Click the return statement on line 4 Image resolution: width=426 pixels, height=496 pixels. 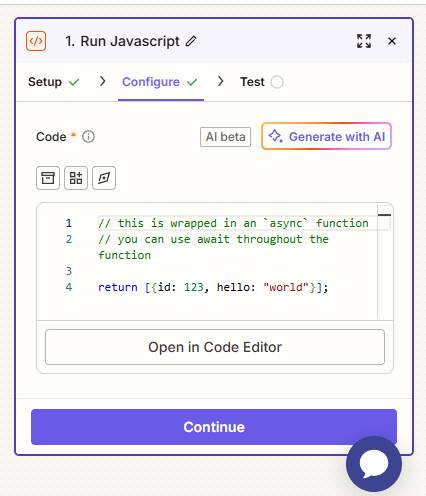click(x=213, y=287)
